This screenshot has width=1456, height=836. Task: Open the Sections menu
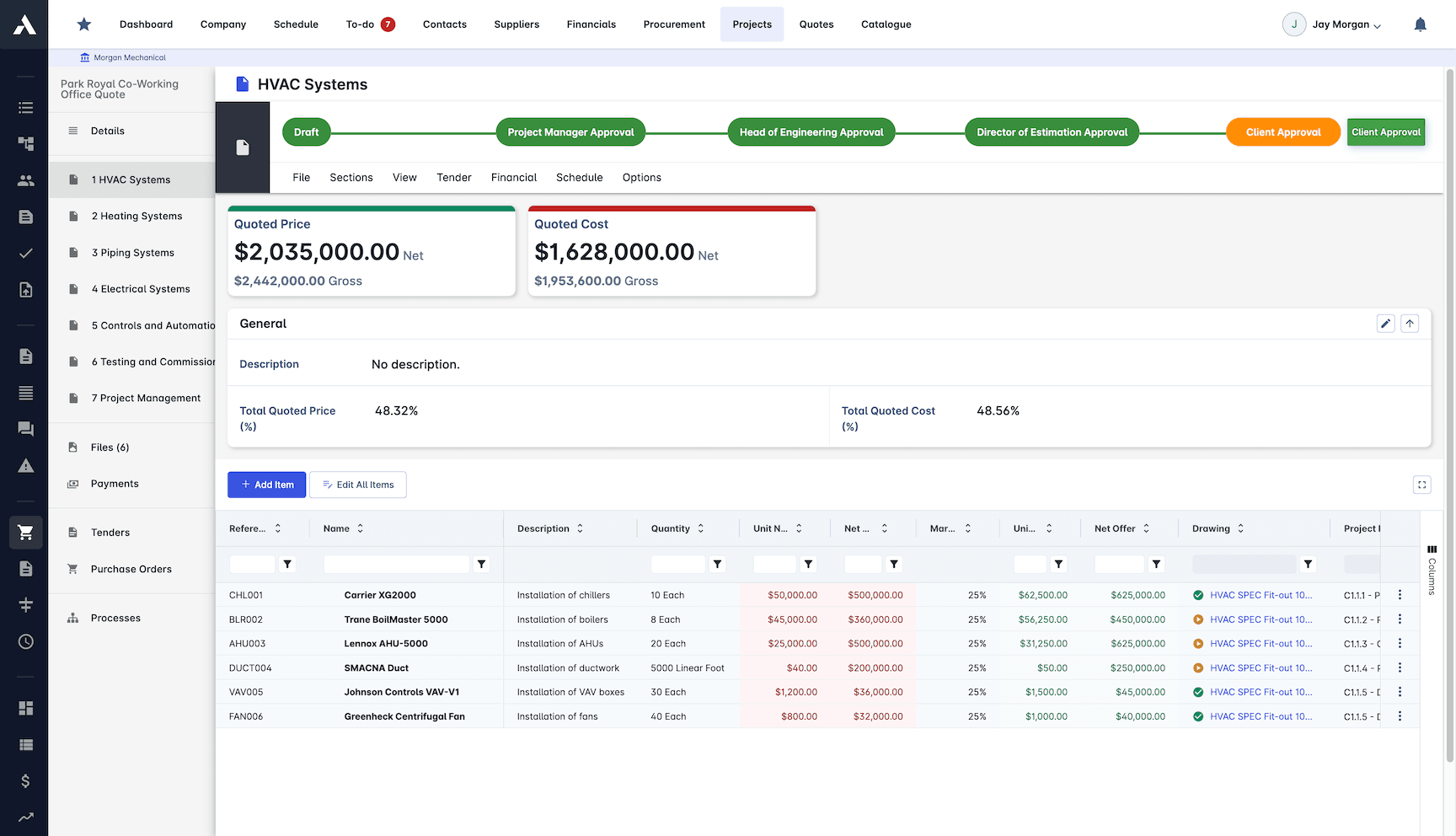coord(351,177)
